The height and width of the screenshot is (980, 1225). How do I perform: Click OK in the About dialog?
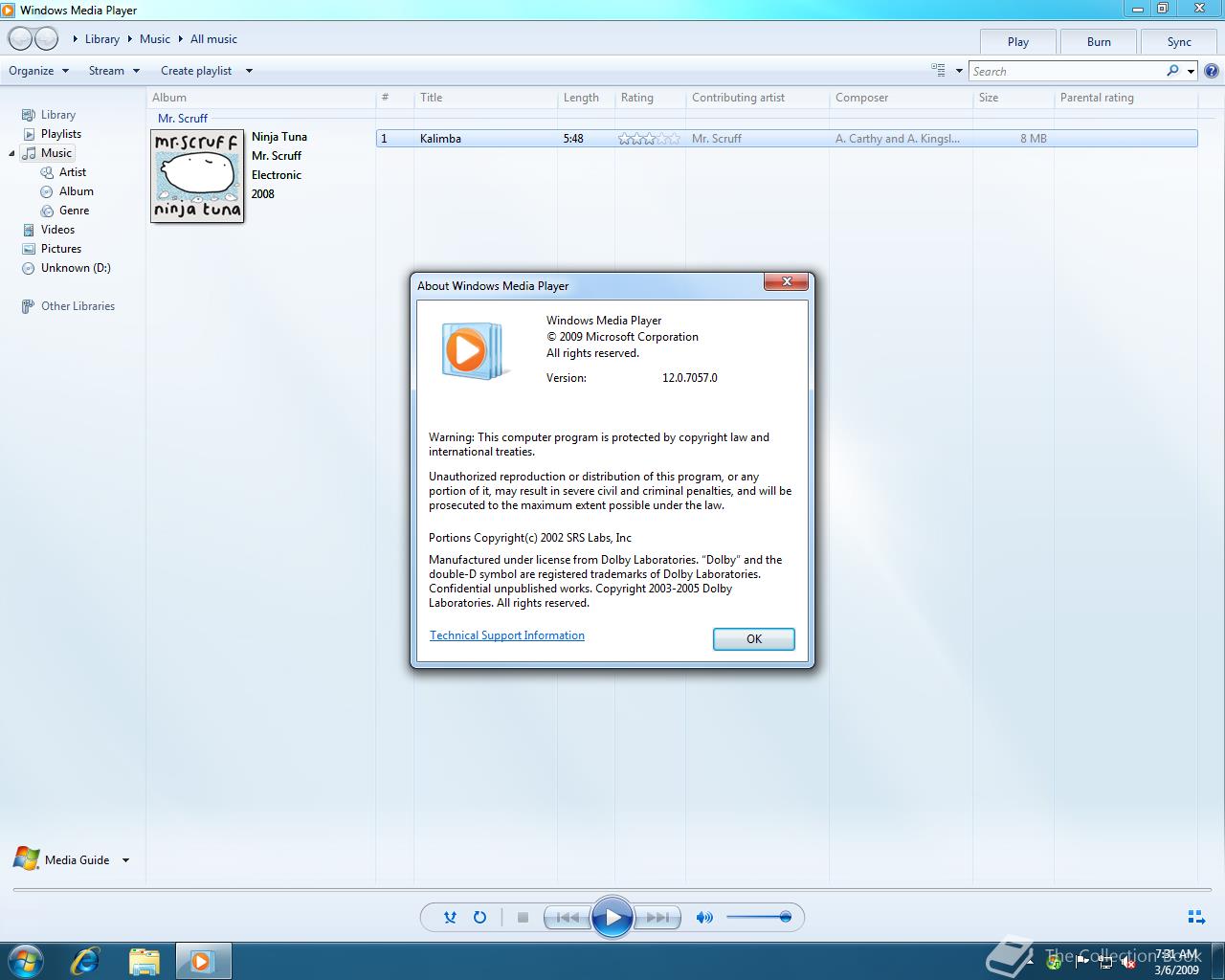coord(754,639)
